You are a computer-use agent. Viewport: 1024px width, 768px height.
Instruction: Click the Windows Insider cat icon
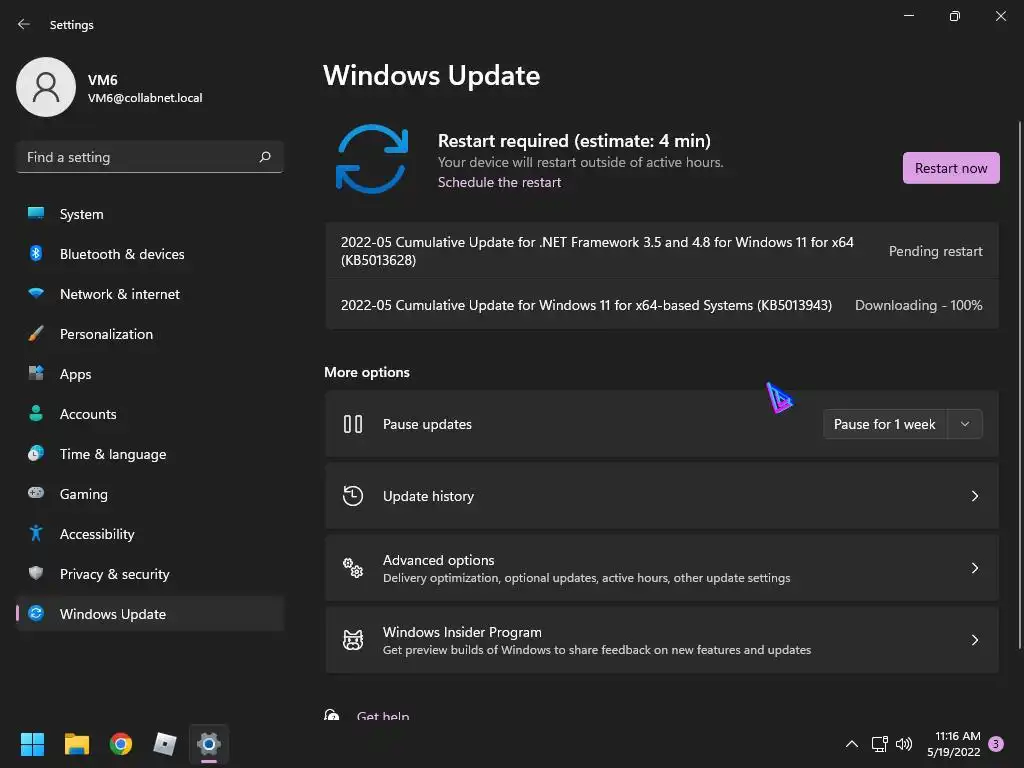353,639
